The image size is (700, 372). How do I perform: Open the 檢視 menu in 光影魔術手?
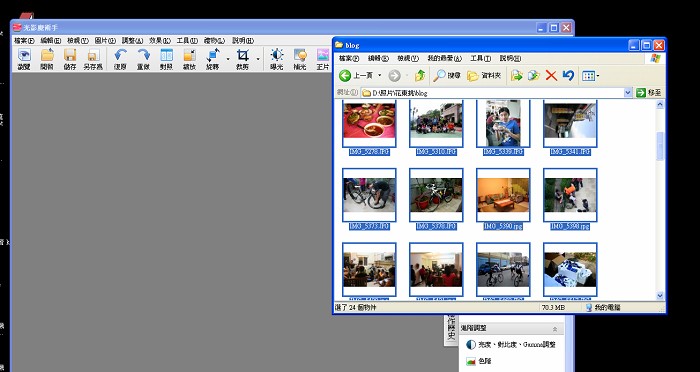click(x=78, y=41)
